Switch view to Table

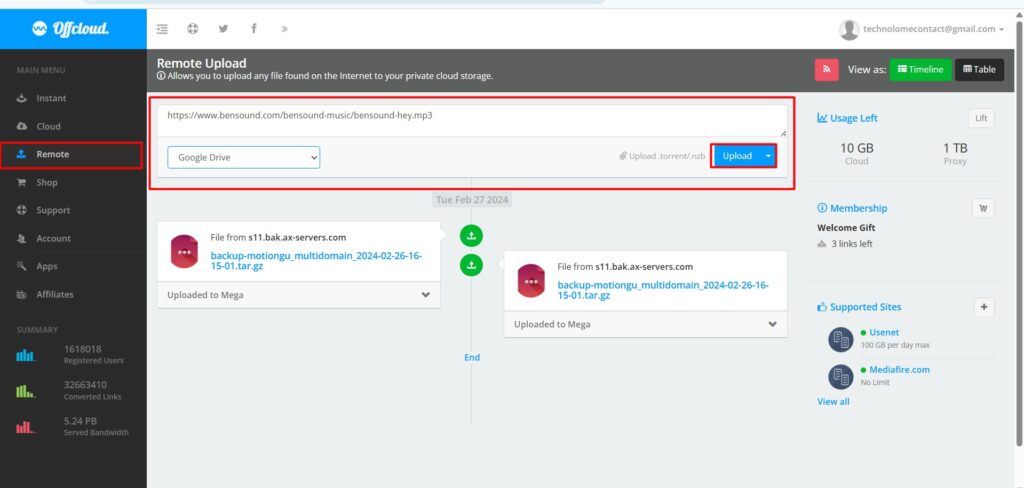[x=979, y=69]
